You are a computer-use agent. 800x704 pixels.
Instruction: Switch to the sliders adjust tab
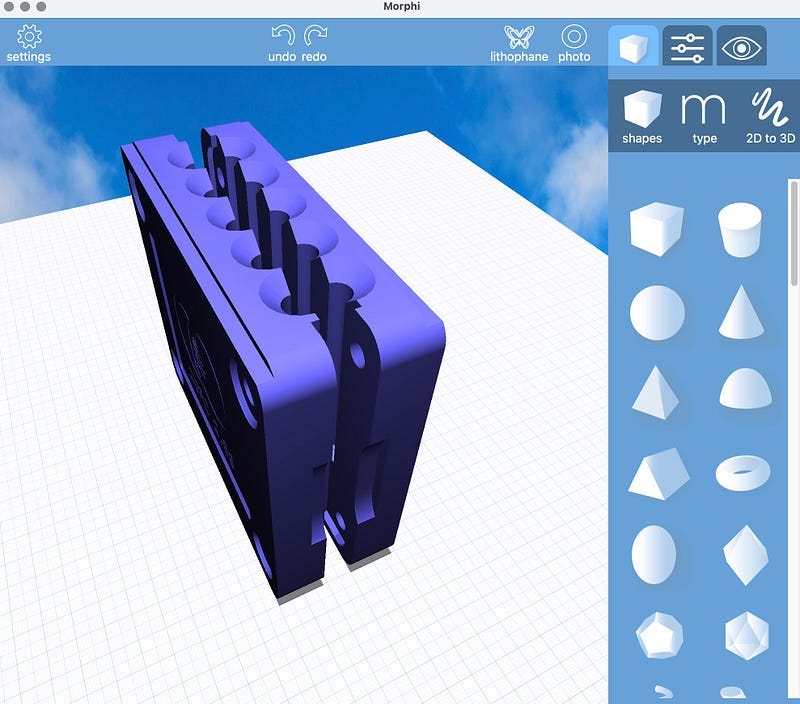[x=687, y=46]
